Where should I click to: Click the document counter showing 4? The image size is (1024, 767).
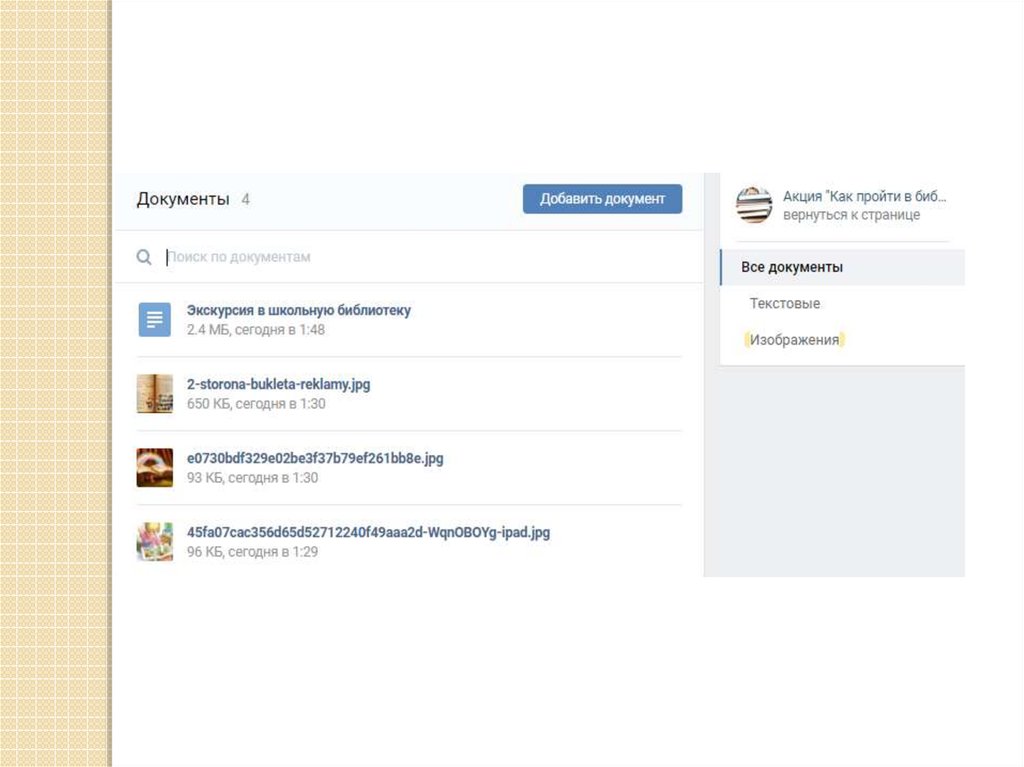[246, 199]
